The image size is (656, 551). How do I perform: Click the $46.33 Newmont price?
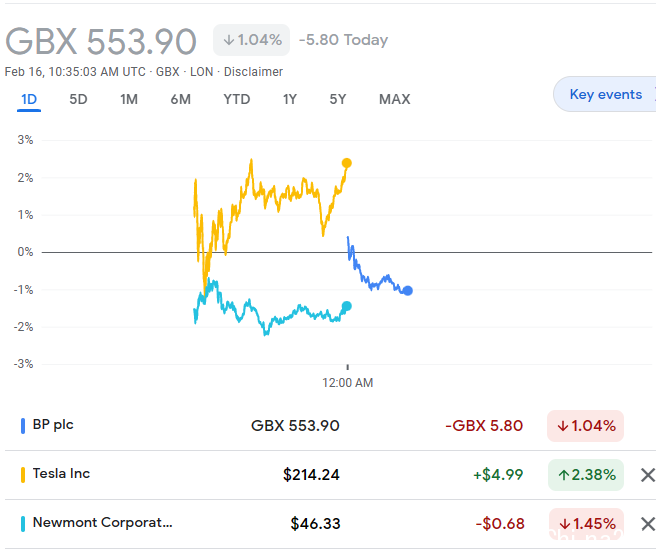click(315, 524)
